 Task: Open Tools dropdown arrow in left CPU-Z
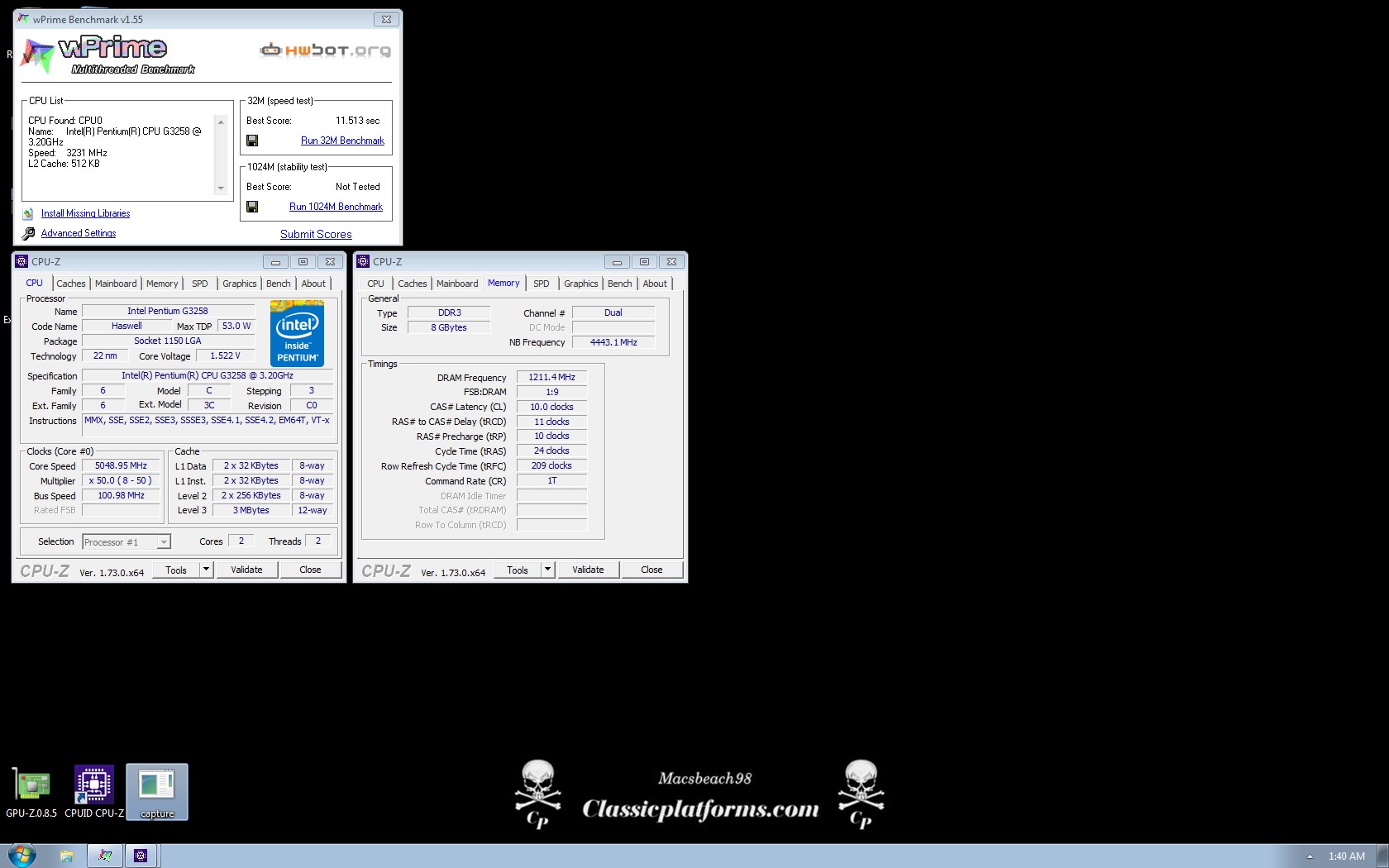point(206,570)
